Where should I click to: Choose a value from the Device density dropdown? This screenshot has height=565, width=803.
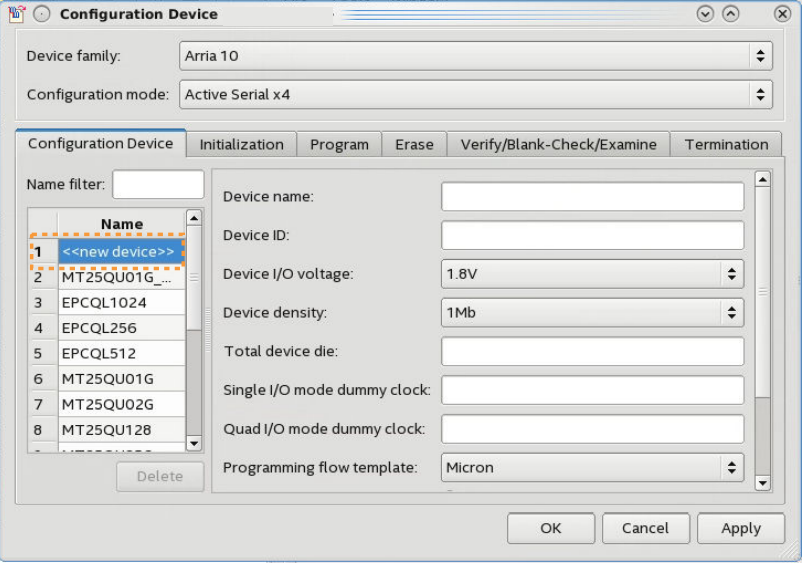(x=592, y=313)
